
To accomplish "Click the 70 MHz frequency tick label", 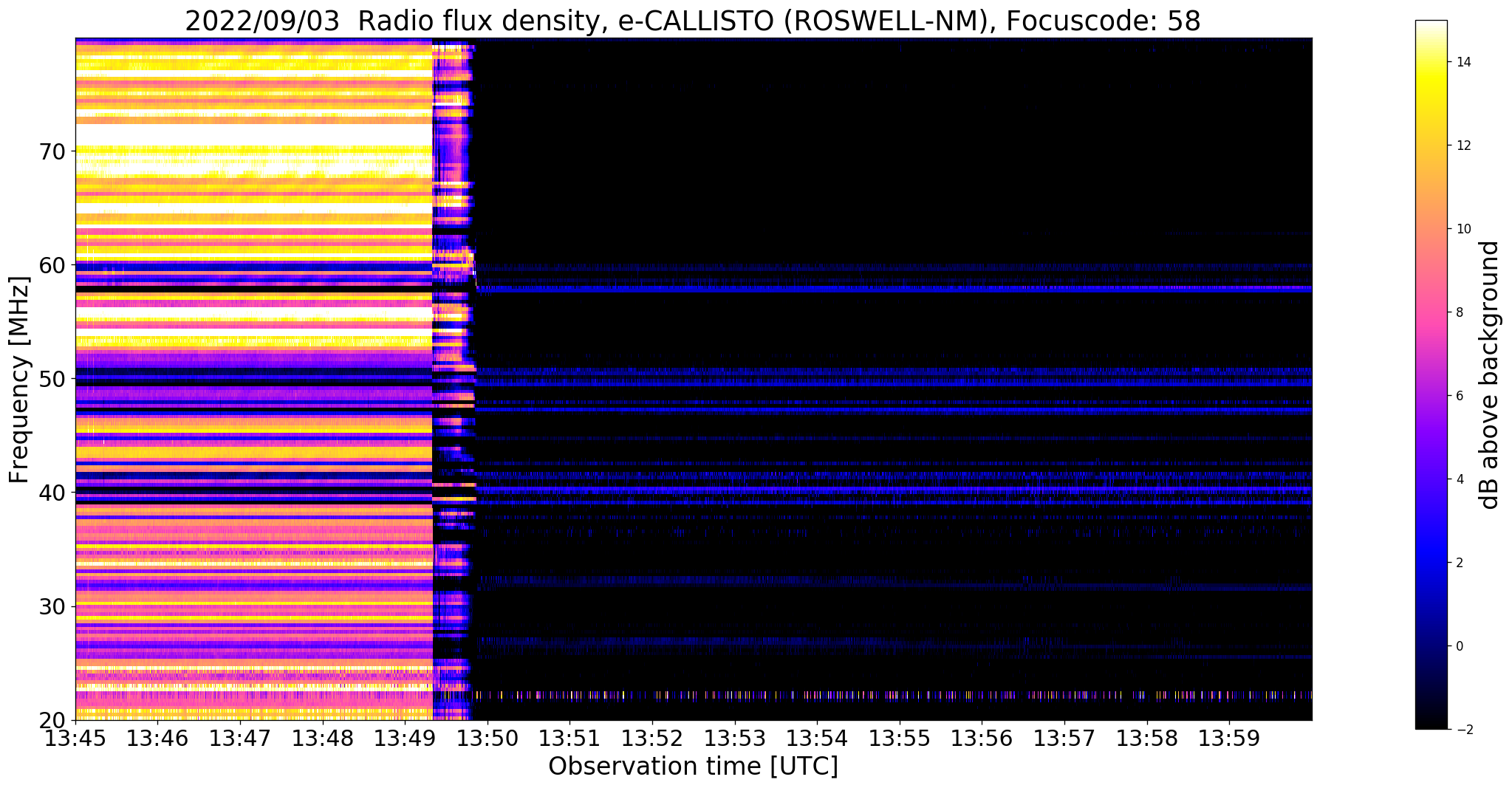I will point(52,151).
